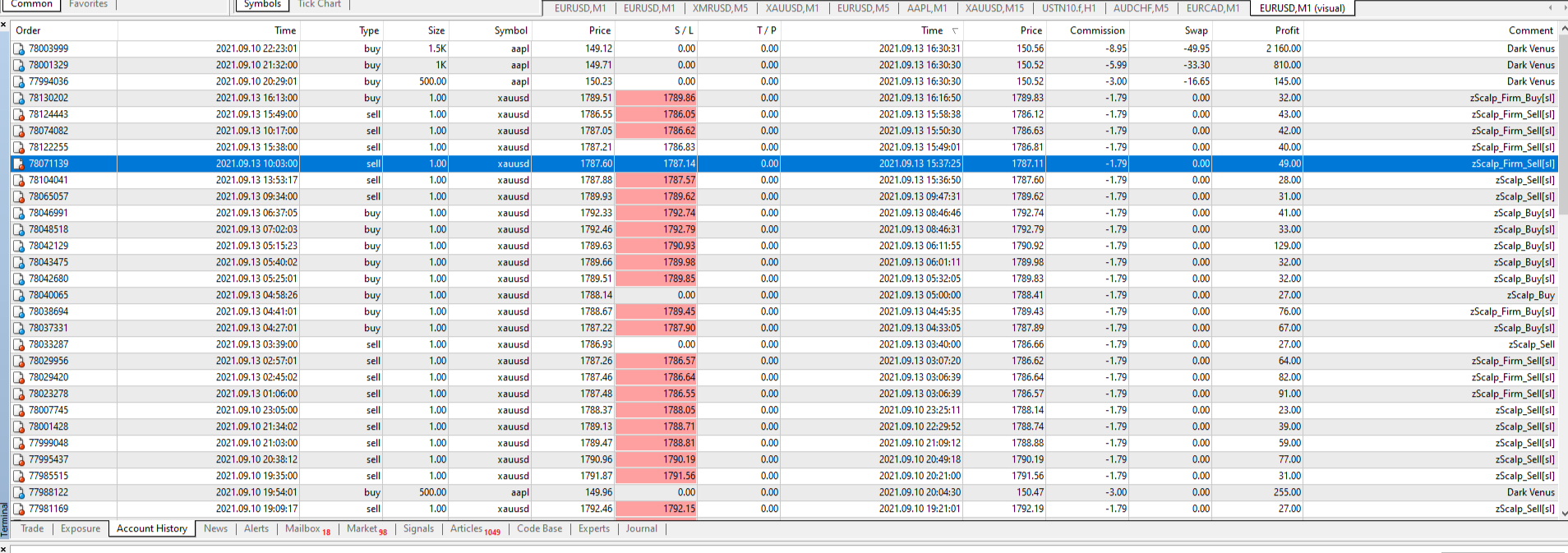
Task: Switch to the Trade tab
Action: 32,528
